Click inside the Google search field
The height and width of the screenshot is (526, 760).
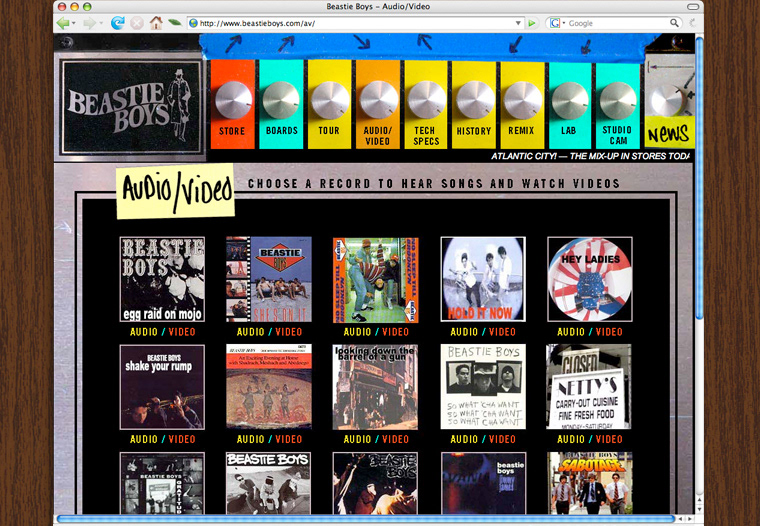[618, 23]
